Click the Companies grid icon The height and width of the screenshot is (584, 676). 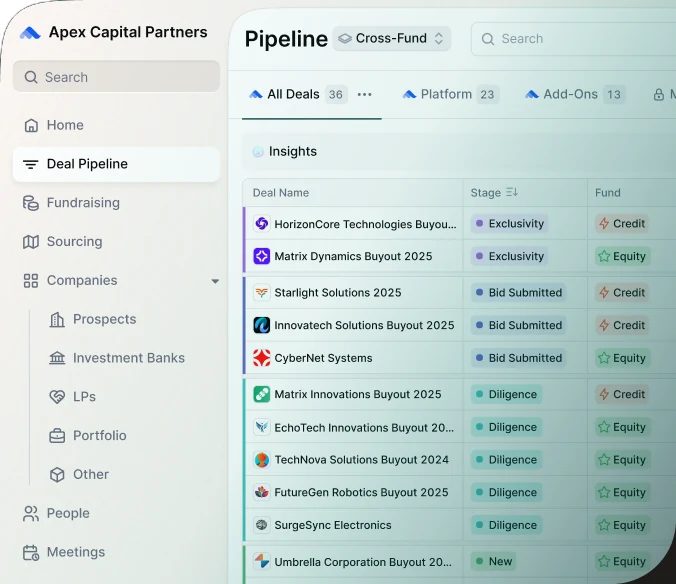(31, 281)
